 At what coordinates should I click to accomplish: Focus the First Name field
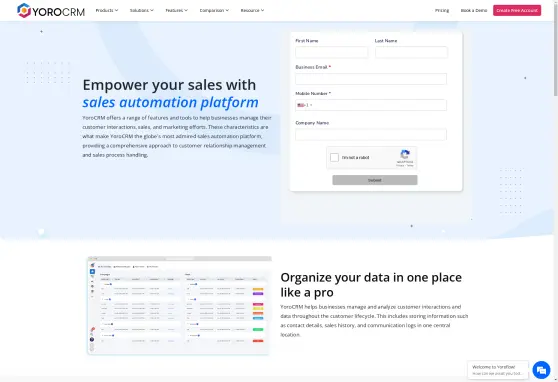click(332, 52)
